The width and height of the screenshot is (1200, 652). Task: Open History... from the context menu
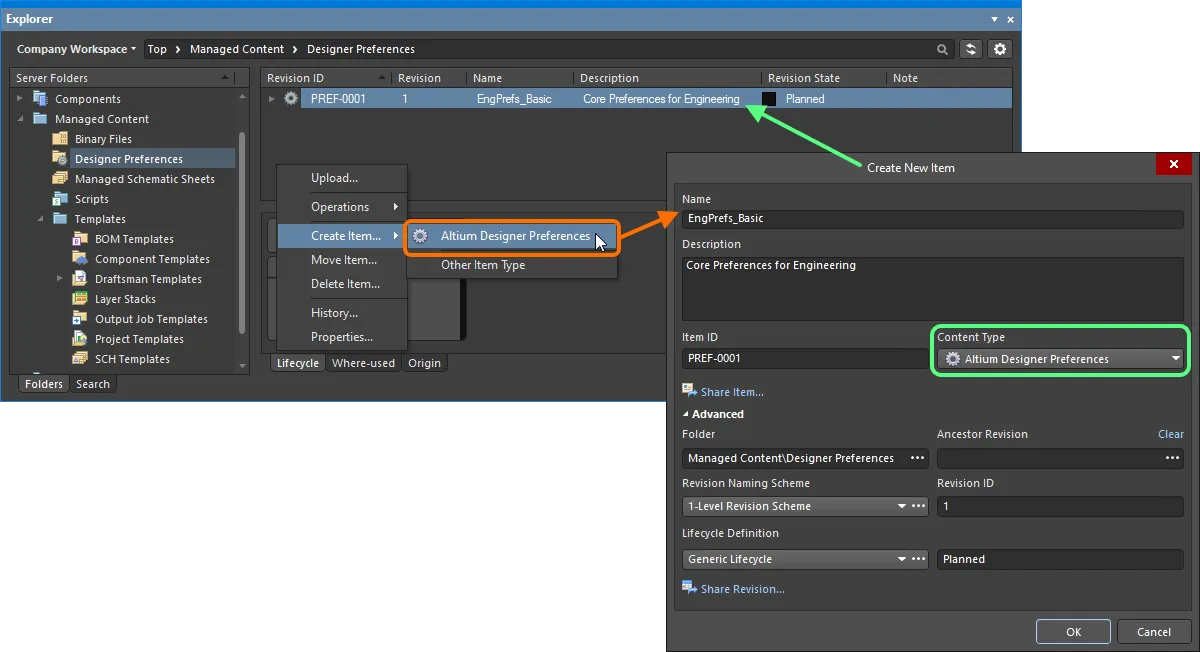click(342, 313)
